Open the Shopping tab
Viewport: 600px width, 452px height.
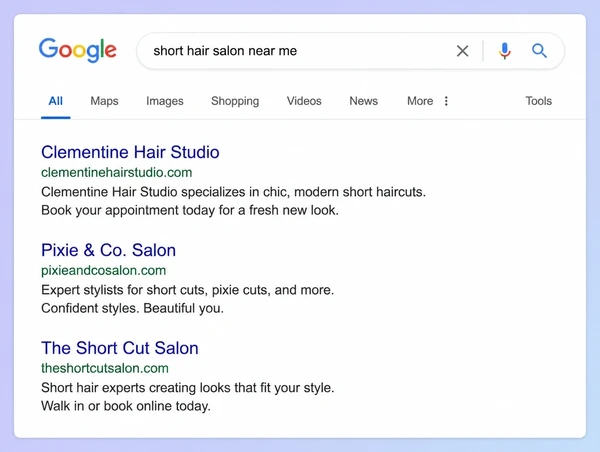tap(235, 101)
